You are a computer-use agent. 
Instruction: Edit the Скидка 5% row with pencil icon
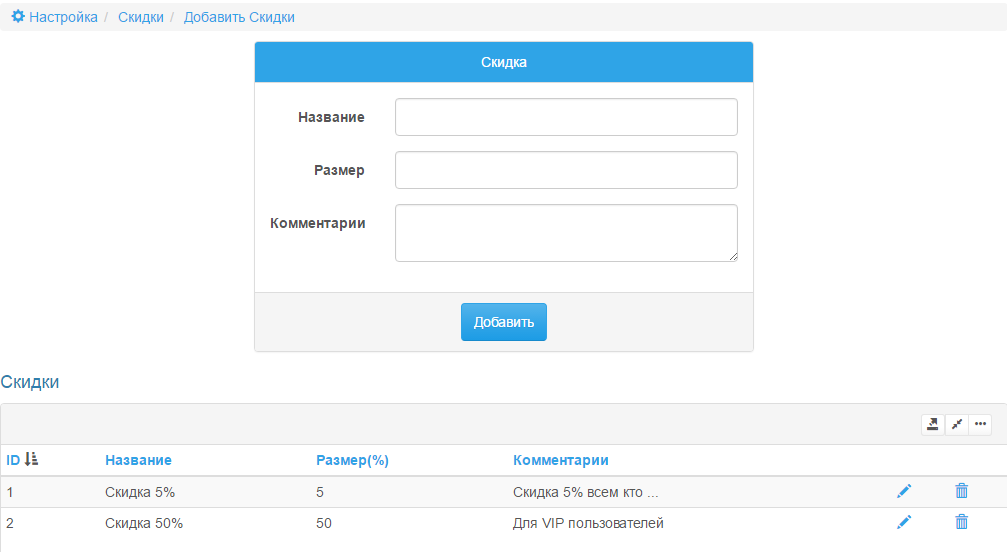(x=904, y=492)
